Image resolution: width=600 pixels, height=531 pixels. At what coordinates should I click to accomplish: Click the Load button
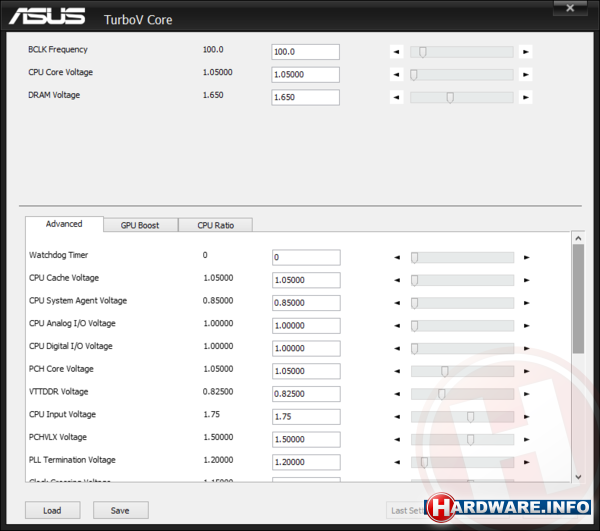52,510
